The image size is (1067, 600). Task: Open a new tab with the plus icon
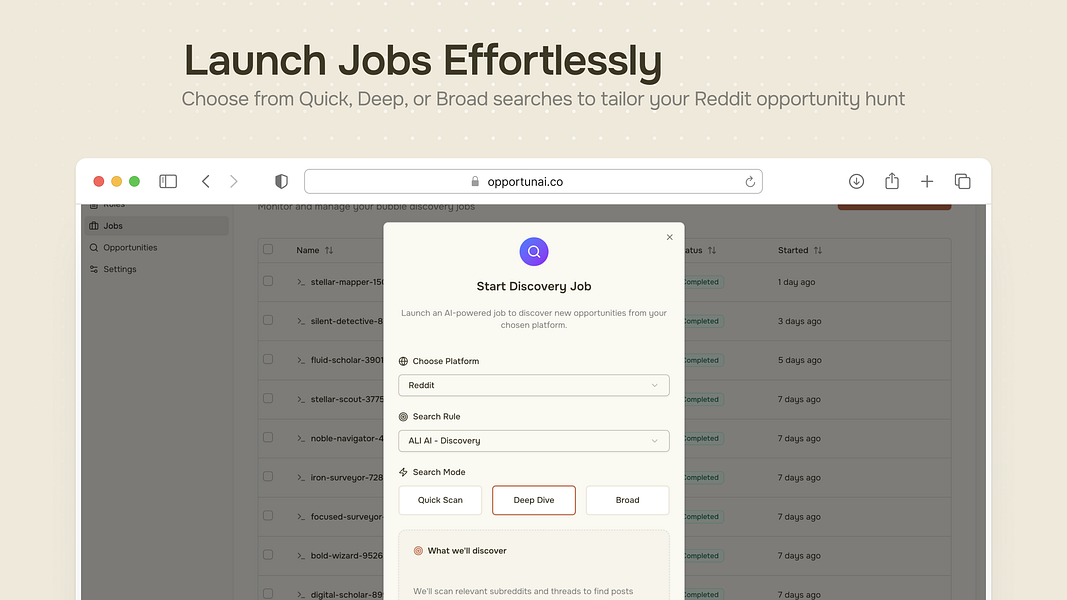click(x=927, y=181)
